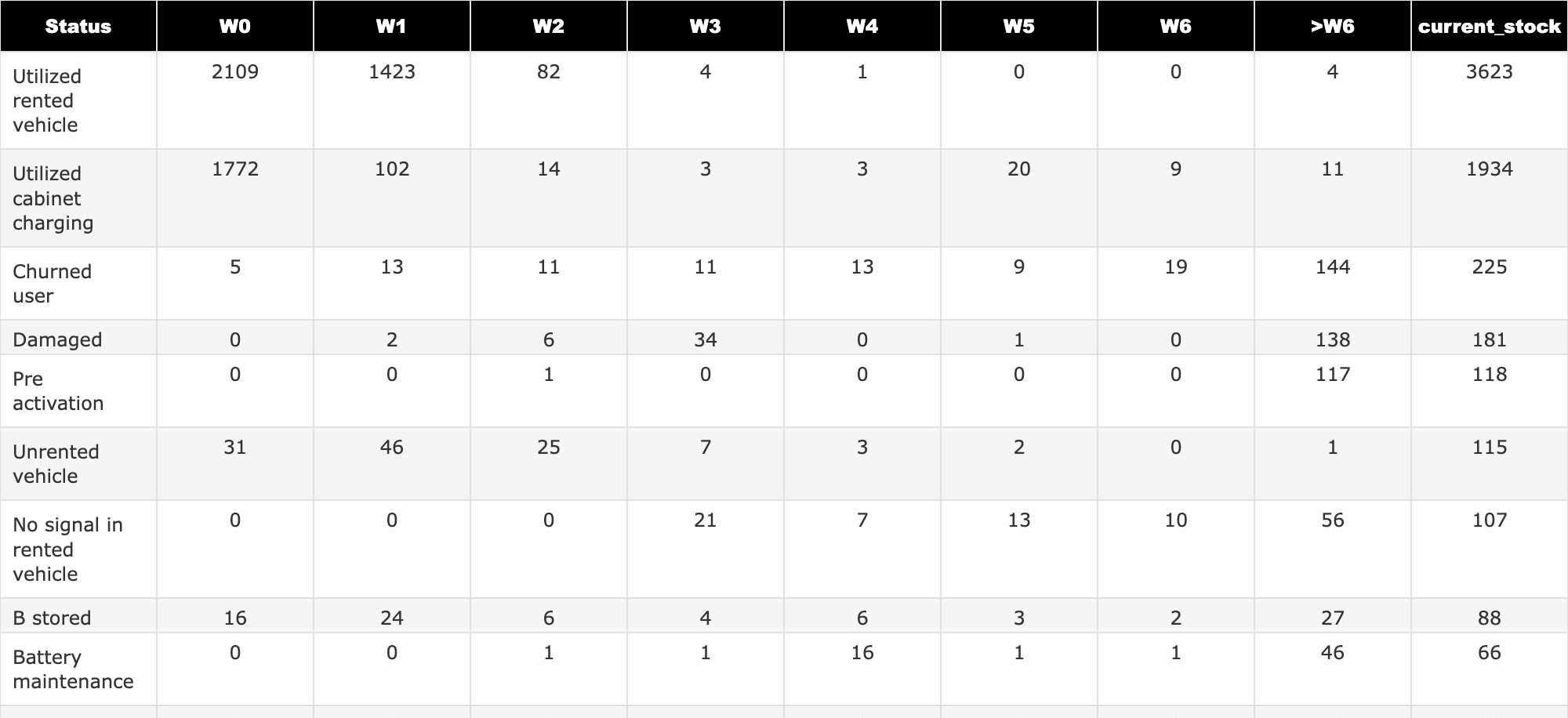Select the Pre activation row label

click(x=58, y=391)
